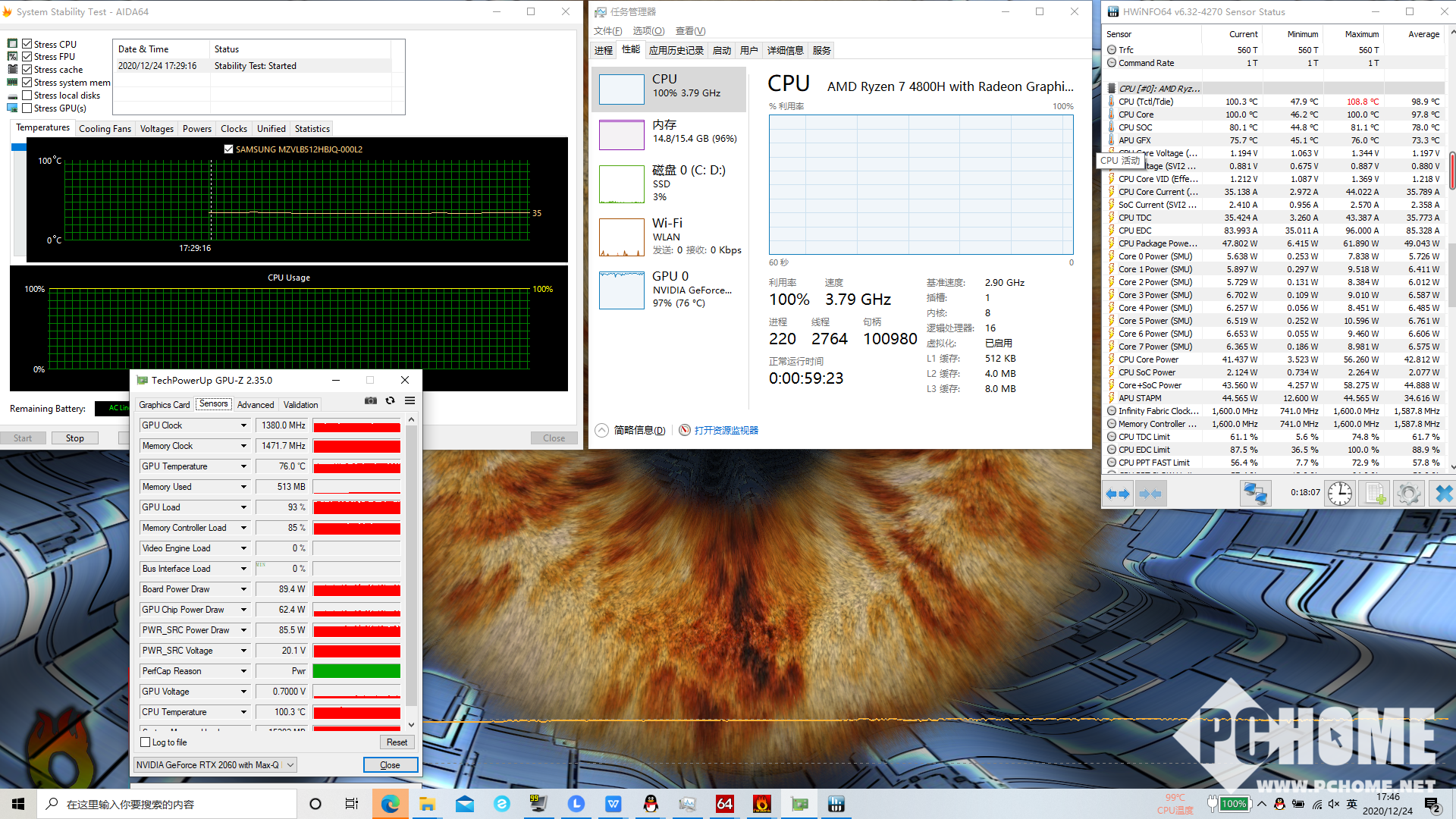Uncheck the SAMSUNG MZVLB512HBJQ graph checkbox
1456x819 pixels.
pos(228,149)
